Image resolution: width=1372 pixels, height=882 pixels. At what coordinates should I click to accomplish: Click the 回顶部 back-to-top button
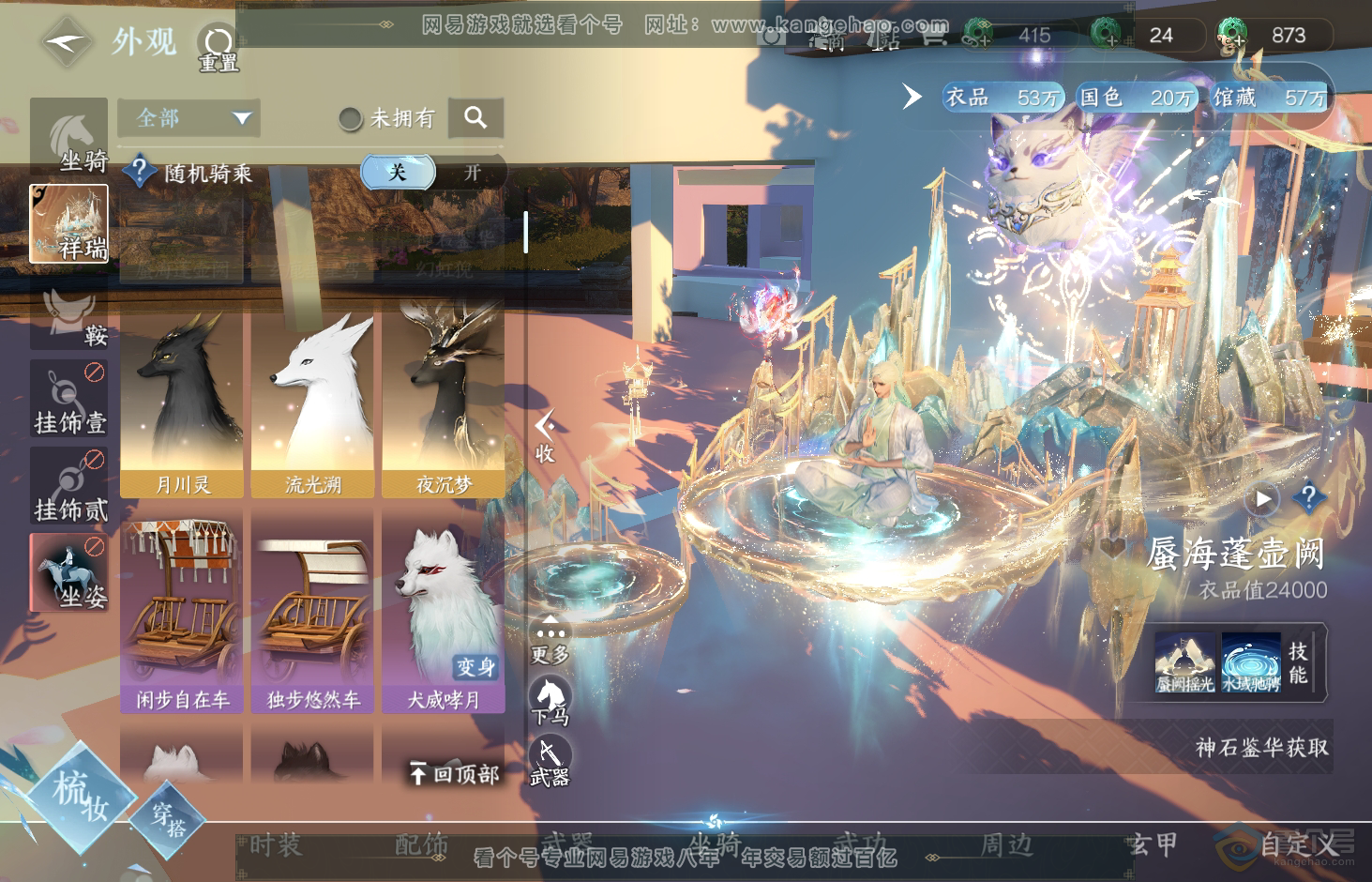pyautogui.click(x=454, y=773)
